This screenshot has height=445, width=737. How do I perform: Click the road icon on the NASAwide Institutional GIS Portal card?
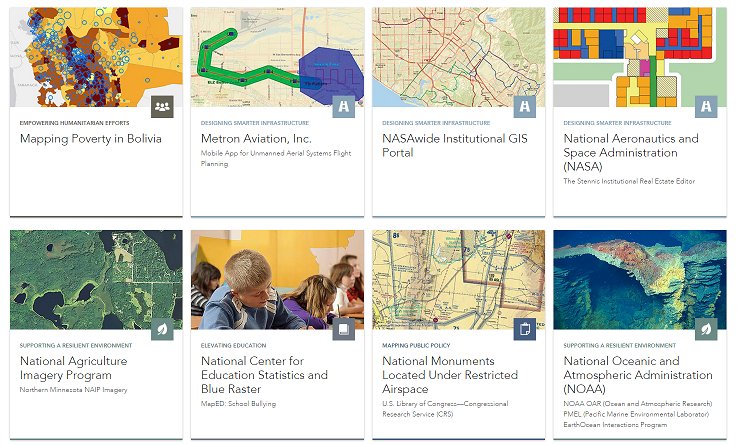coord(525,107)
